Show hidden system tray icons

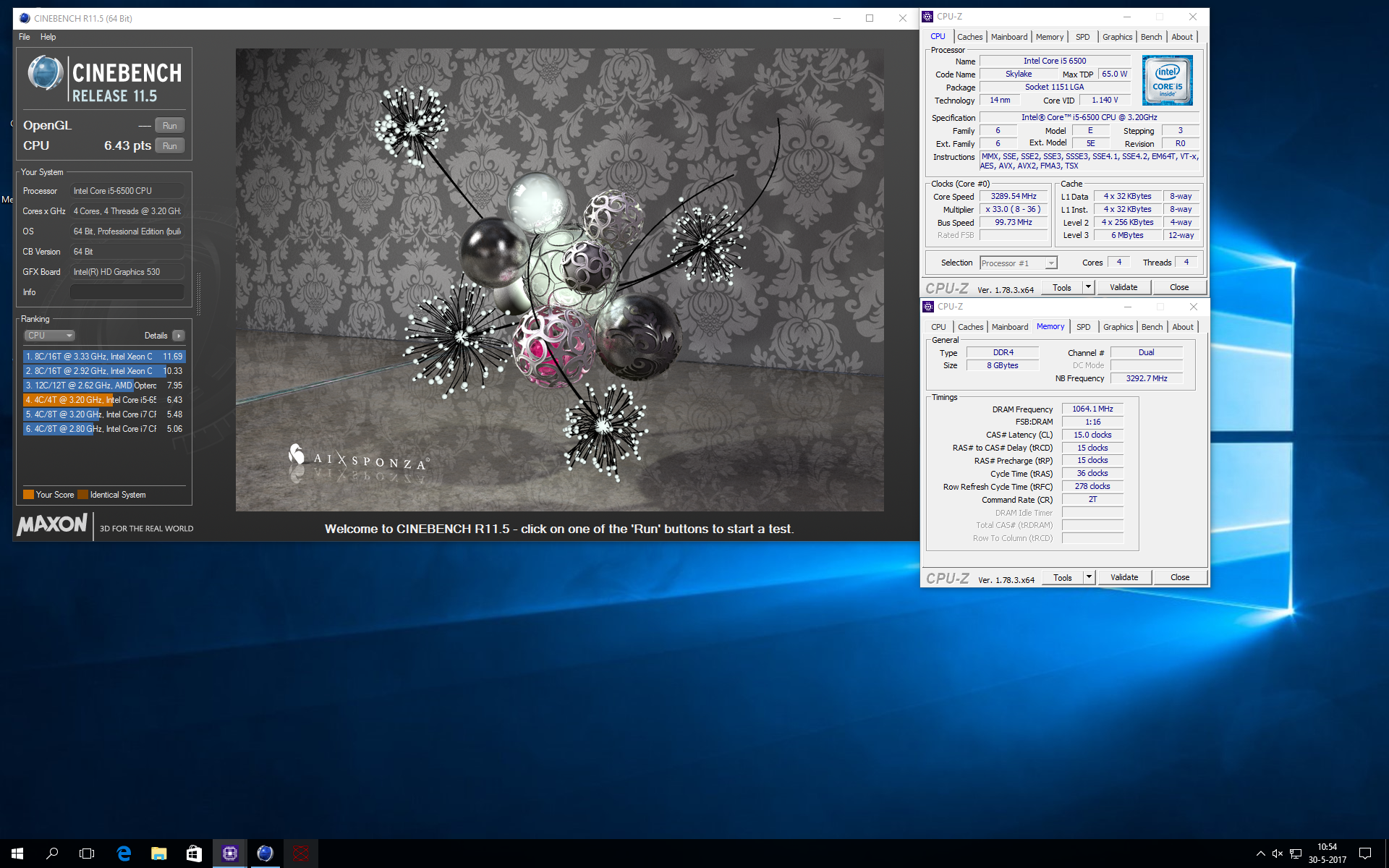pos(1260,854)
